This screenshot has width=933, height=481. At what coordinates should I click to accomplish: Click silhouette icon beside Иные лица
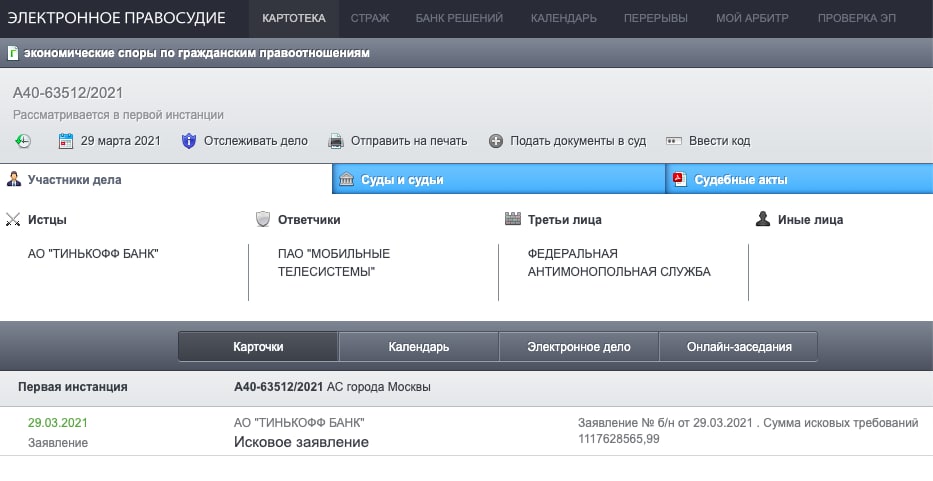point(763,219)
